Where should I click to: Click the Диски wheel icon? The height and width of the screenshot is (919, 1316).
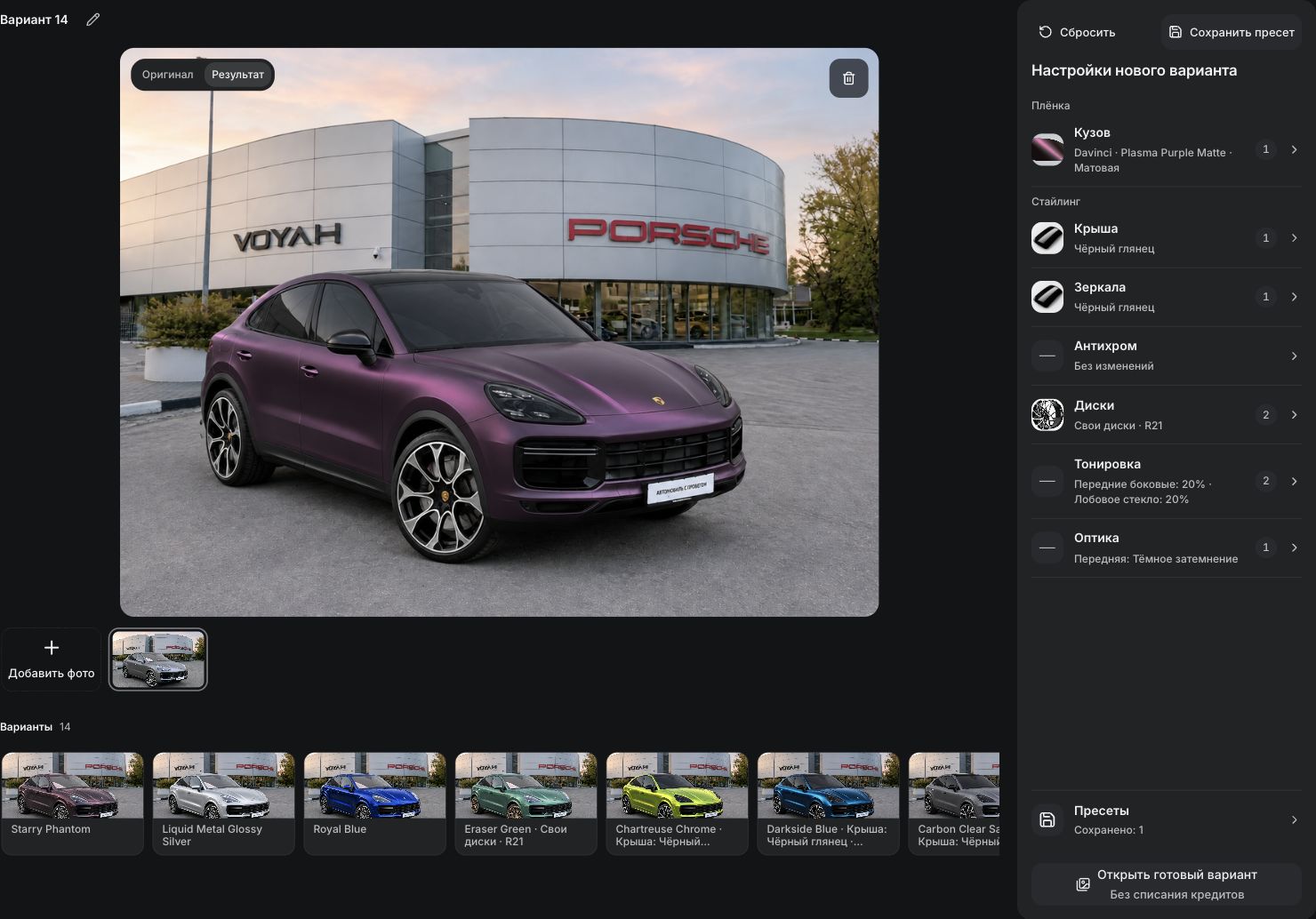1047,415
